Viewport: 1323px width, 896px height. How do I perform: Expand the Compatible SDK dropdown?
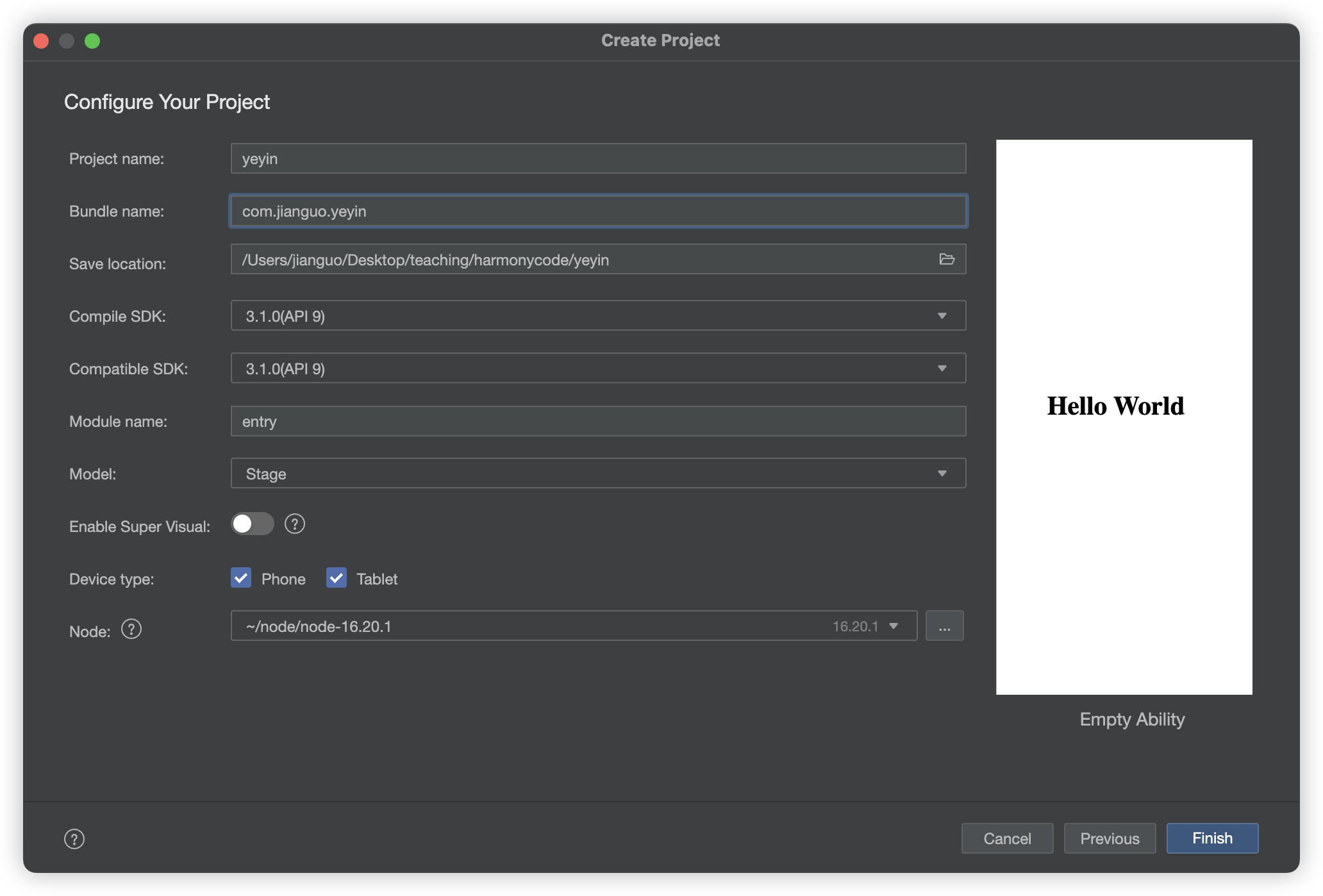click(943, 368)
